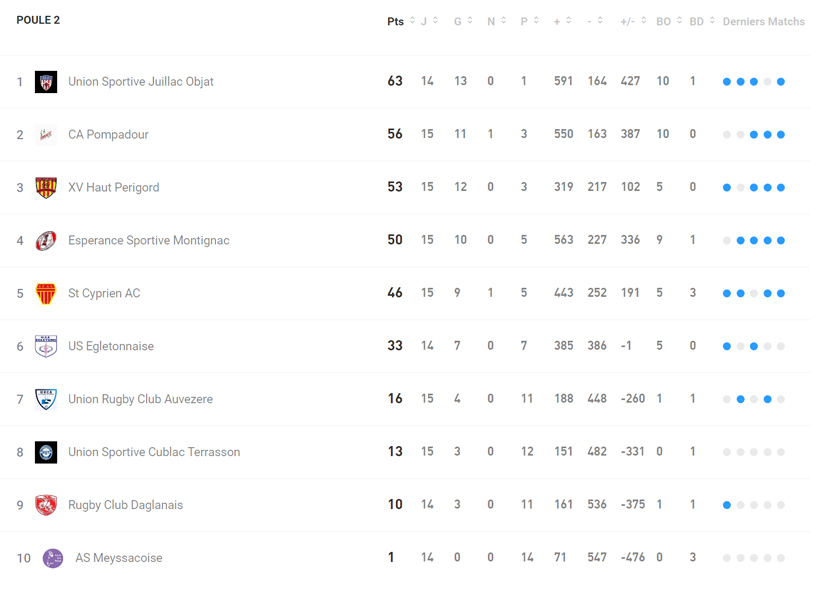
Task: Click the AS Meyssacoise purple round logo
Action: point(53,558)
